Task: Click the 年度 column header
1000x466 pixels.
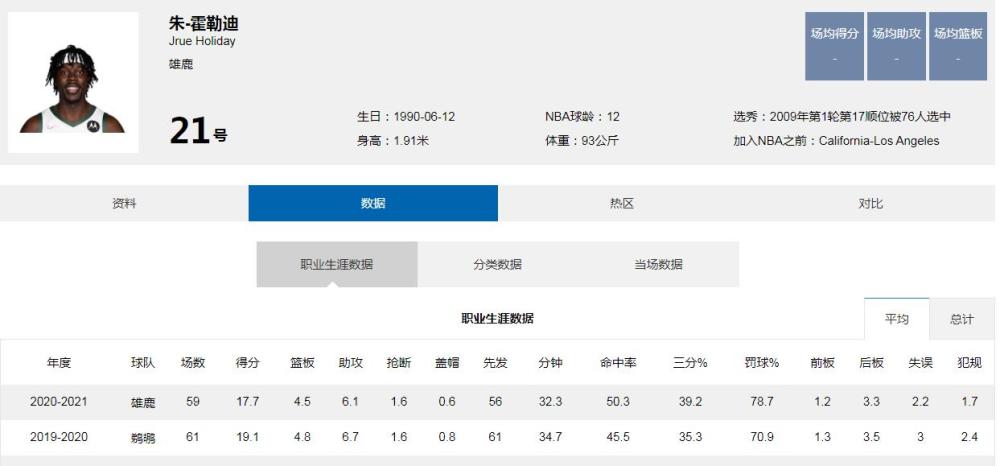Action: (59, 363)
